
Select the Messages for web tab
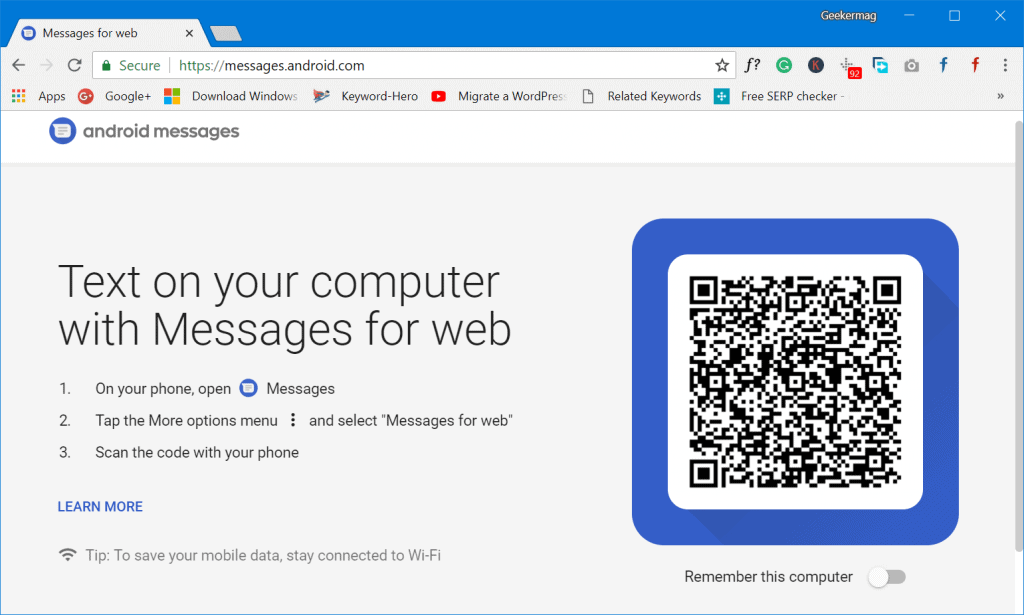[x=108, y=33]
